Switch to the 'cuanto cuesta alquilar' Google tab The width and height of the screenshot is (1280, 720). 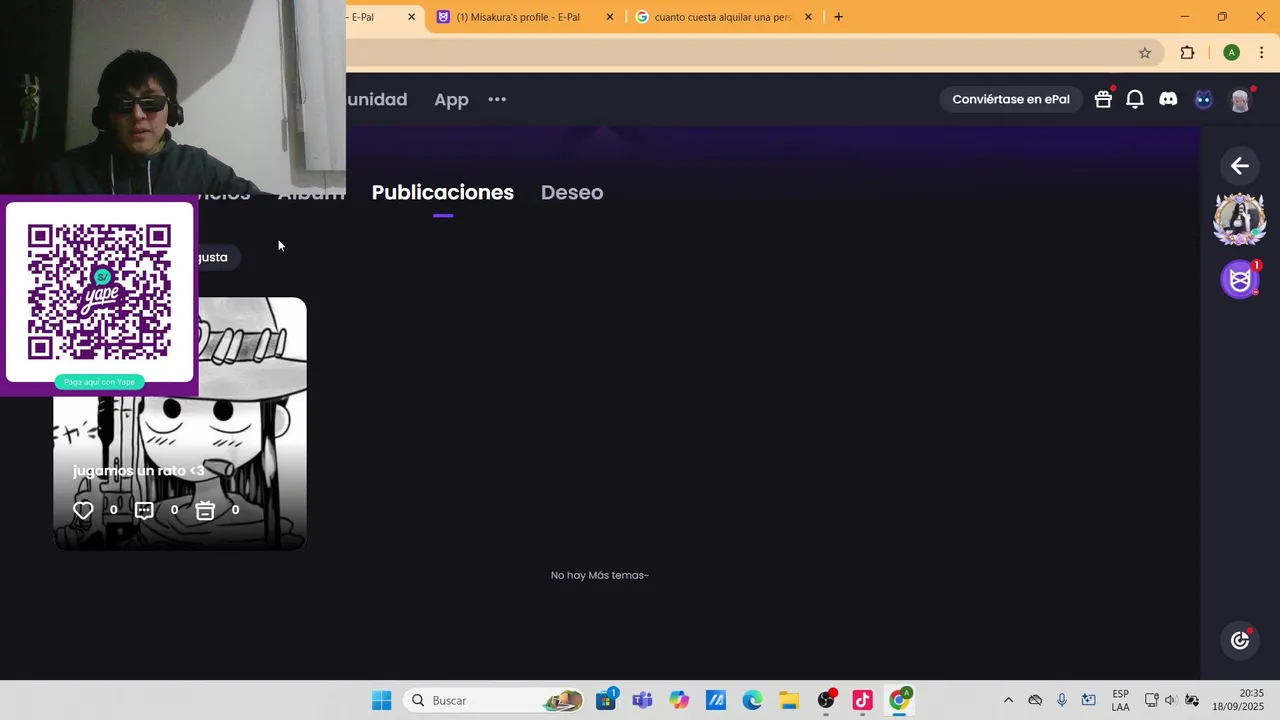pyautogui.click(x=725, y=17)
